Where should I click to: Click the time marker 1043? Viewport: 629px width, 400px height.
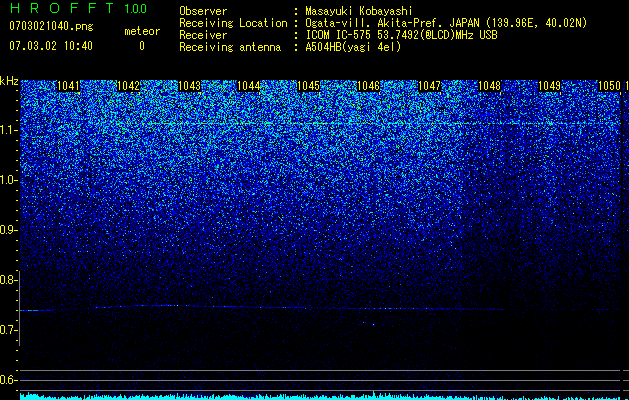pyautogui.click(x=189, y=86)
